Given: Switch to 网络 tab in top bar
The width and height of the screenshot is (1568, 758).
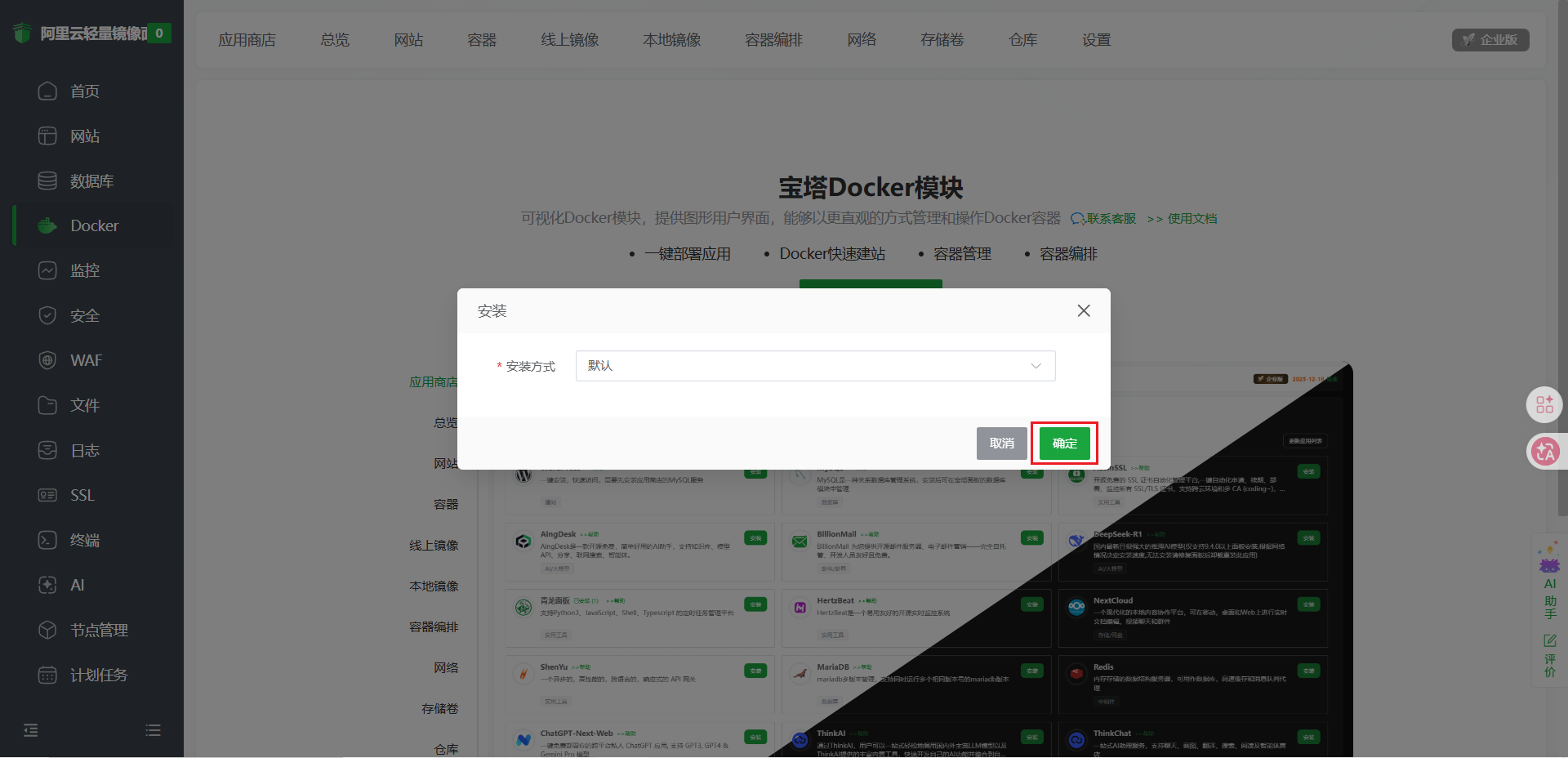Looking at the screenshot, I should pyautogui.click(x=862, y=40).
